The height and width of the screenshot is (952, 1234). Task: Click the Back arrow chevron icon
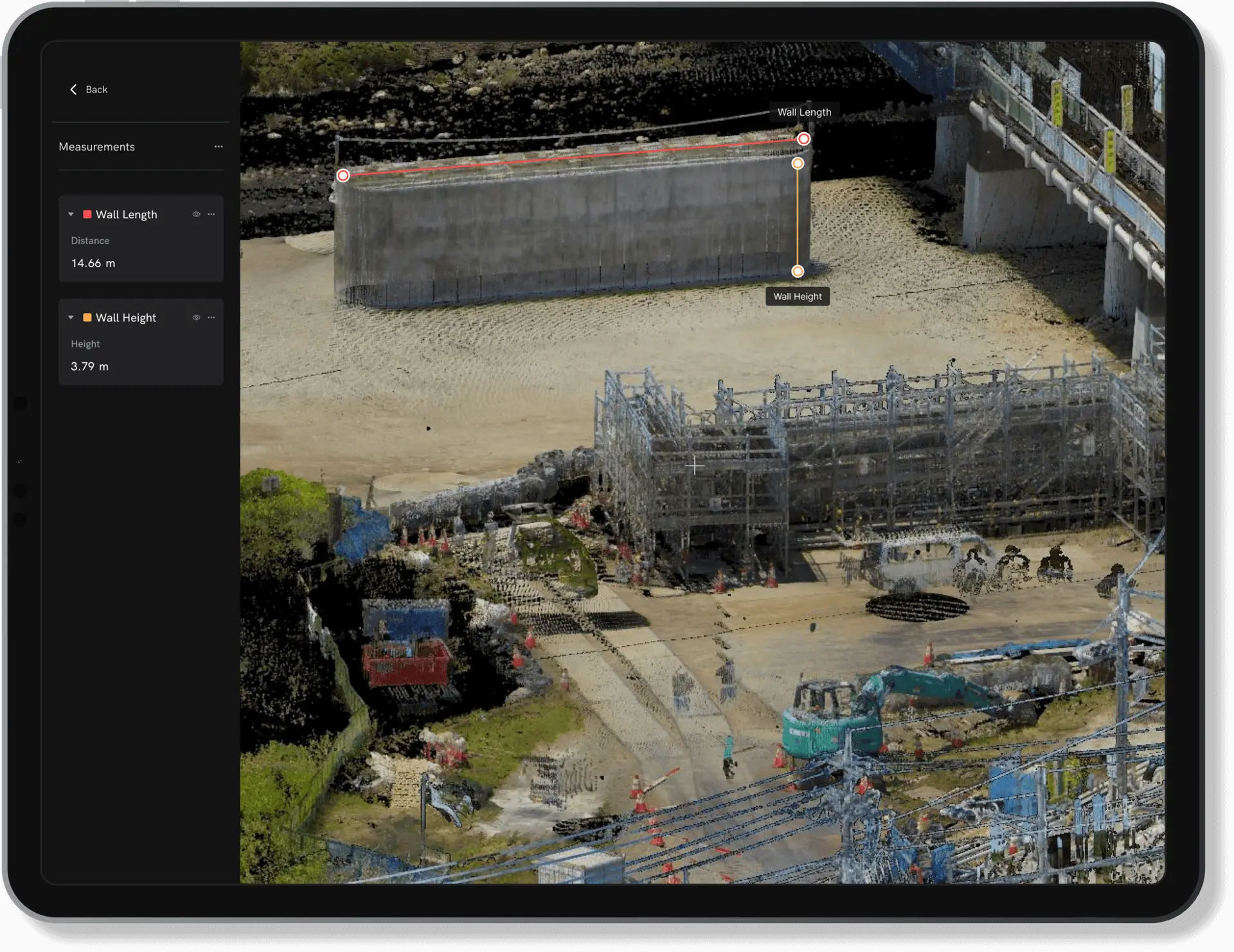(73, 89)
